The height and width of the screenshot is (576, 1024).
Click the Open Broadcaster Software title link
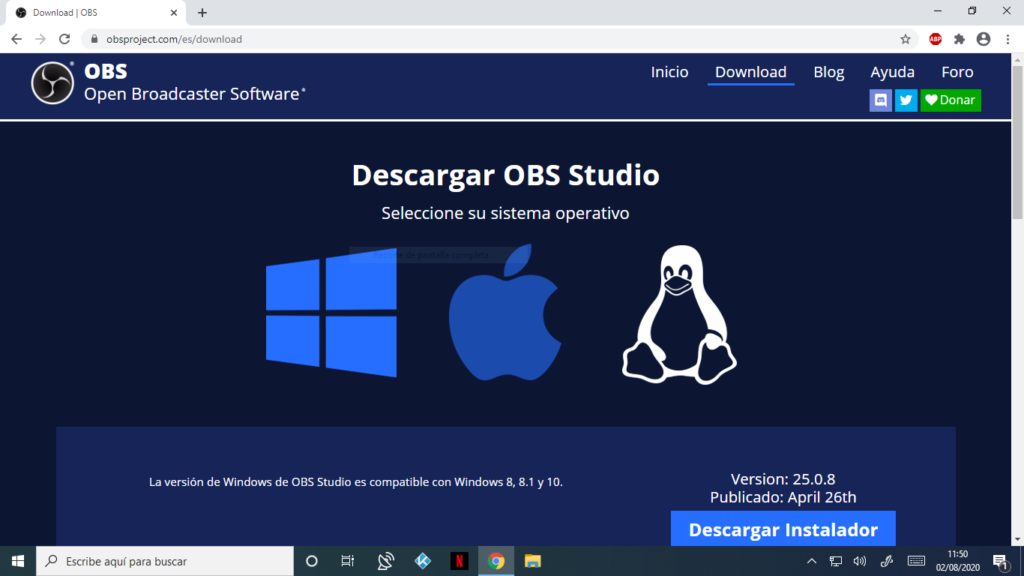click(x=195, y=94)
